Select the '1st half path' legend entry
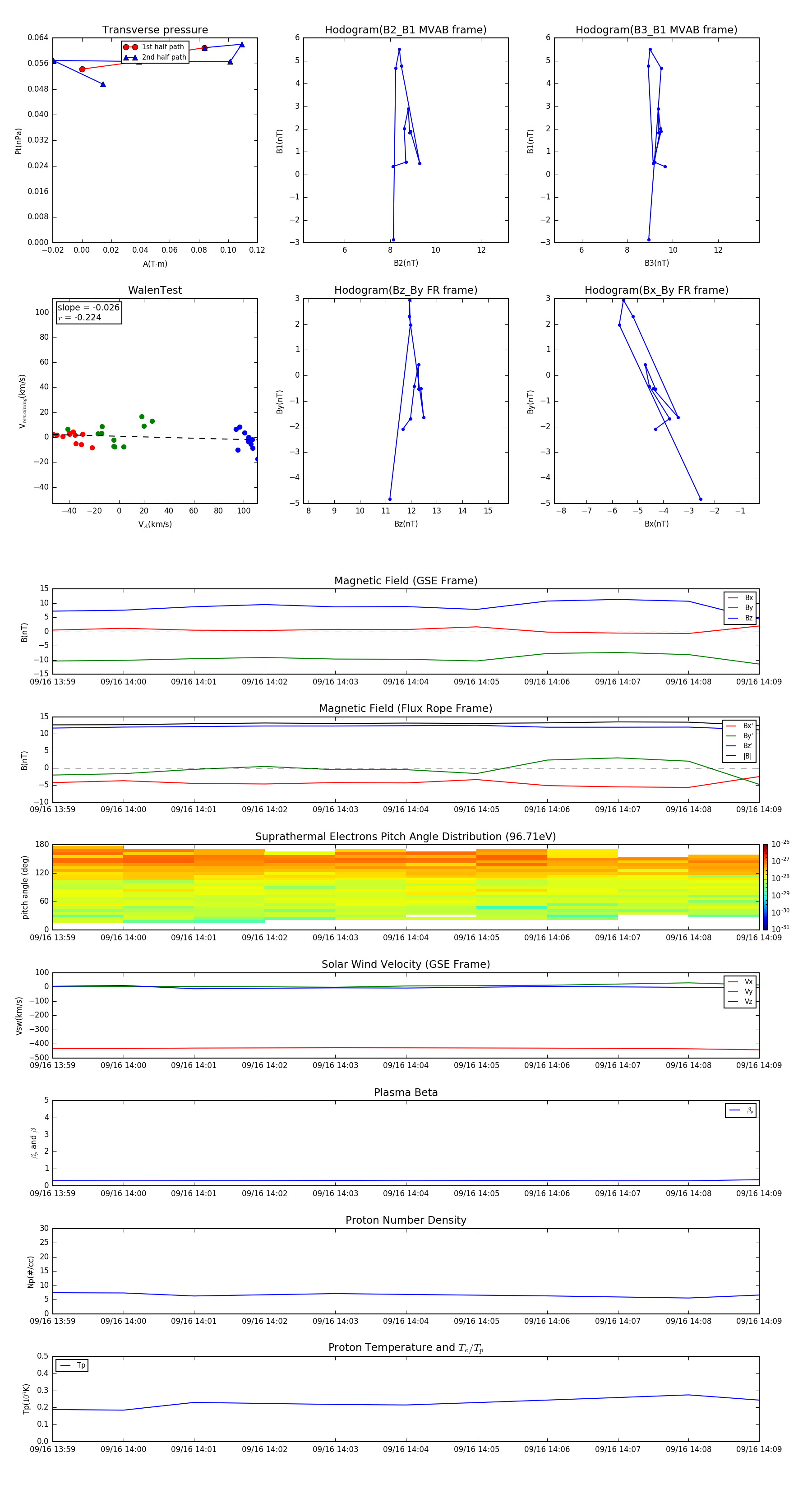Image resolution: width=812 pixels, height=1489 pixels. 154,47
